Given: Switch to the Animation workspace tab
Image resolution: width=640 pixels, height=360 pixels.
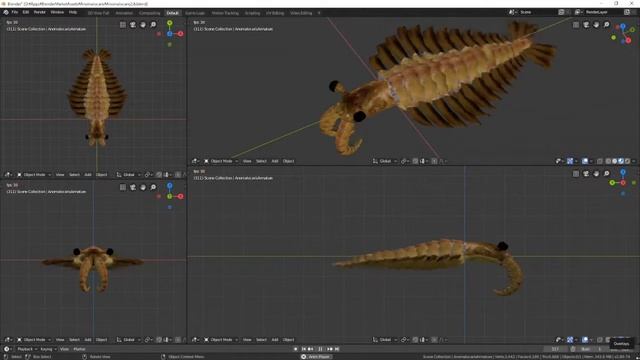Looking at the screenshot, I should click(x=124, y=13).
